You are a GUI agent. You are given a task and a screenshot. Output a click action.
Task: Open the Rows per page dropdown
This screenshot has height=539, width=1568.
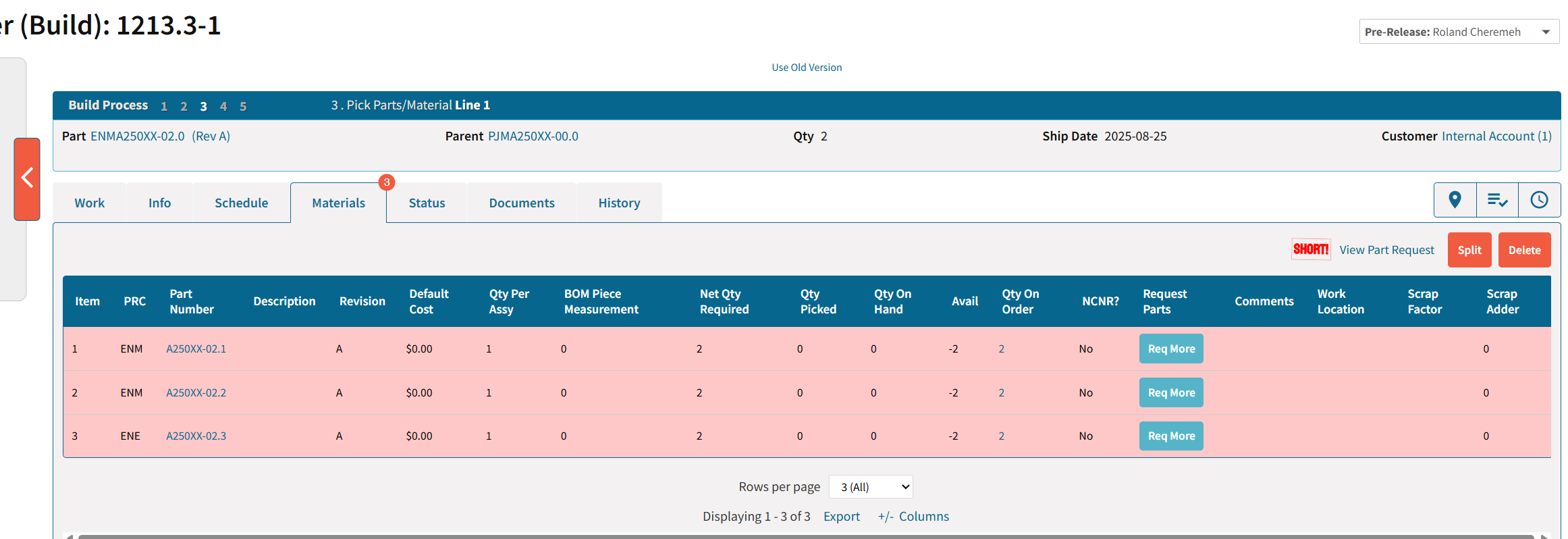[x=871, y=487]
